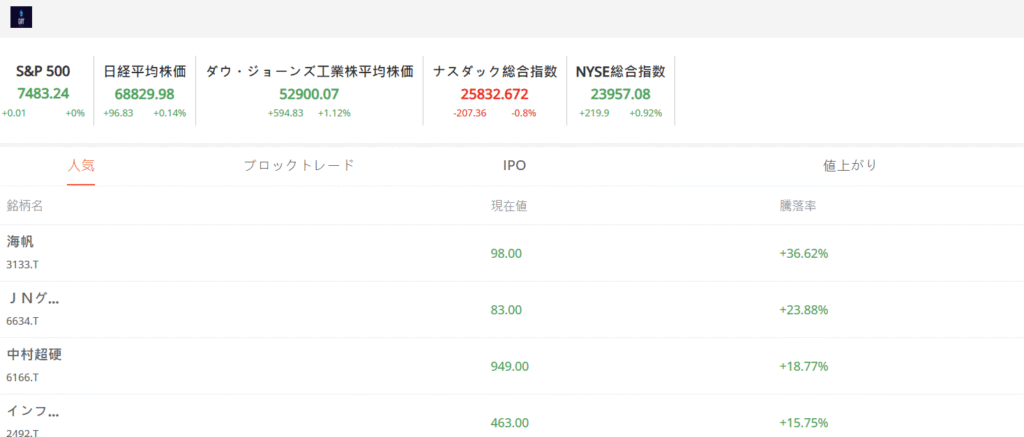Click the Nikkei change +96.83

(x=118, y=113)
